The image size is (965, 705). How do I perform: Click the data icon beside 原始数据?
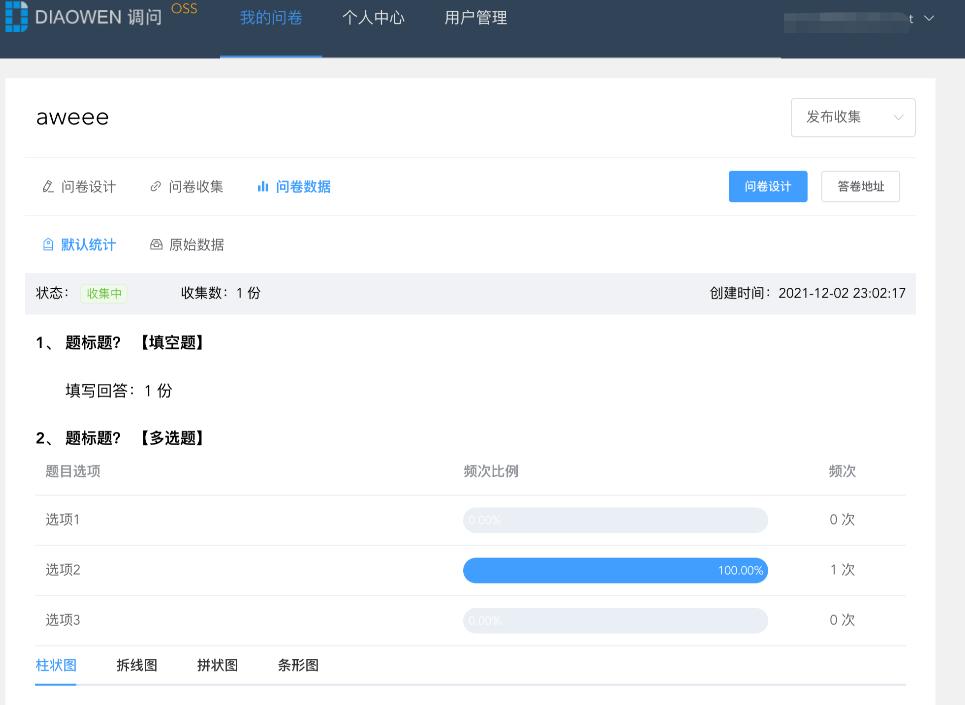pos(155,244)
